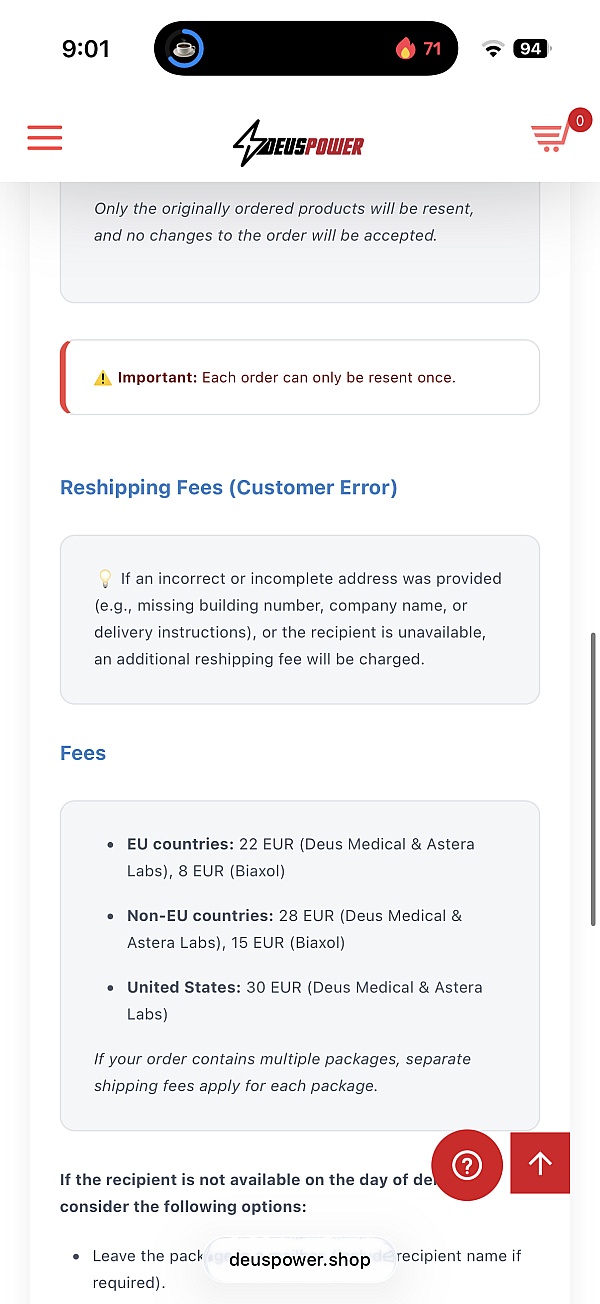Tap the cart item count badge

[x=579, y=121]
